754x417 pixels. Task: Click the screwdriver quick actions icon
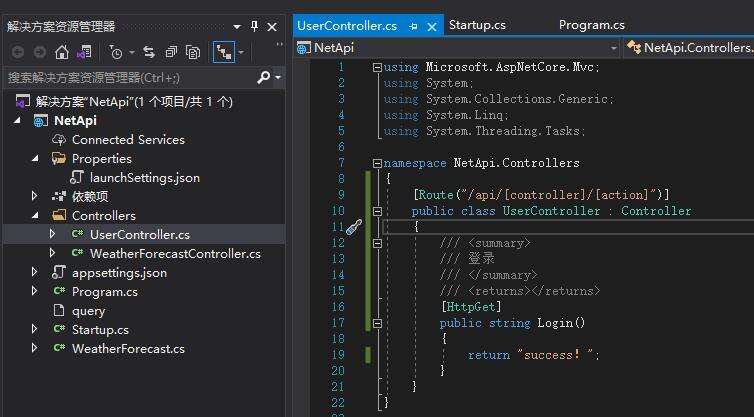coord(354,227)
